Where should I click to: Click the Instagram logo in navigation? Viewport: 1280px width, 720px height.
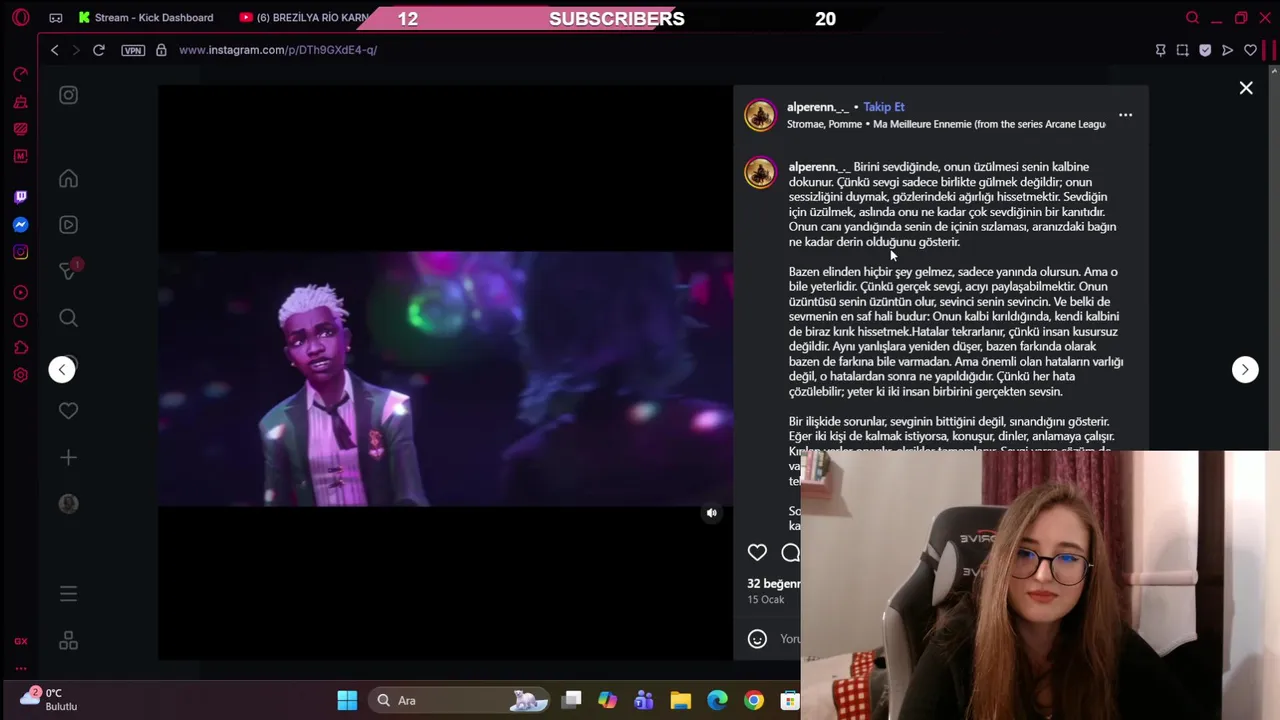pos(68,95)
